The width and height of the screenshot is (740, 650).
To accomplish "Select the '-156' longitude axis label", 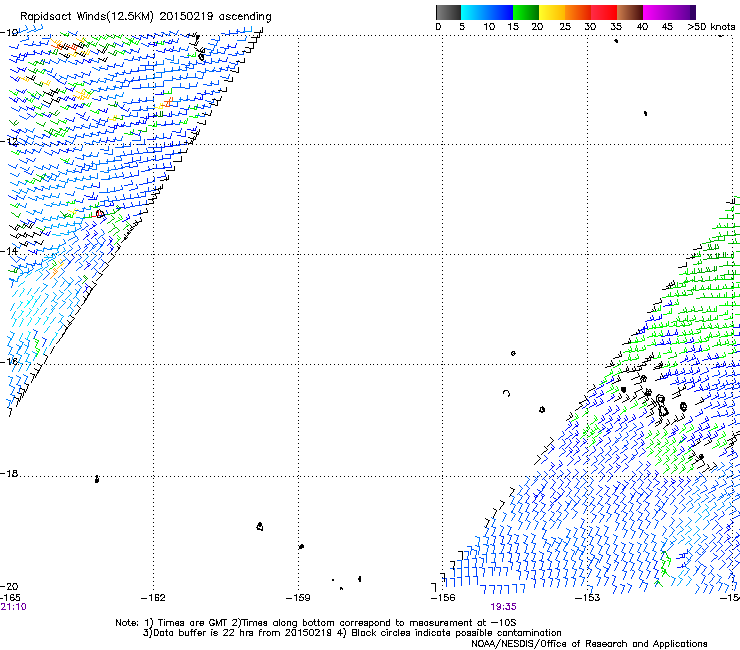I will click(x=443, y=598).
